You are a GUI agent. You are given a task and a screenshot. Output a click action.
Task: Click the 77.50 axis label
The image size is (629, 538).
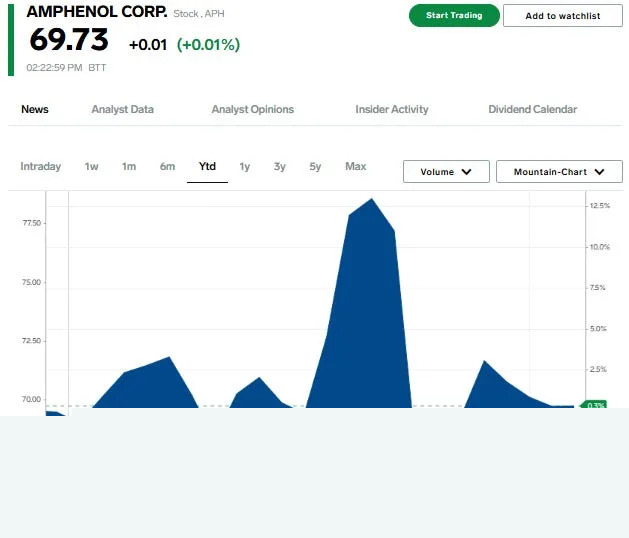pos(31,223)
